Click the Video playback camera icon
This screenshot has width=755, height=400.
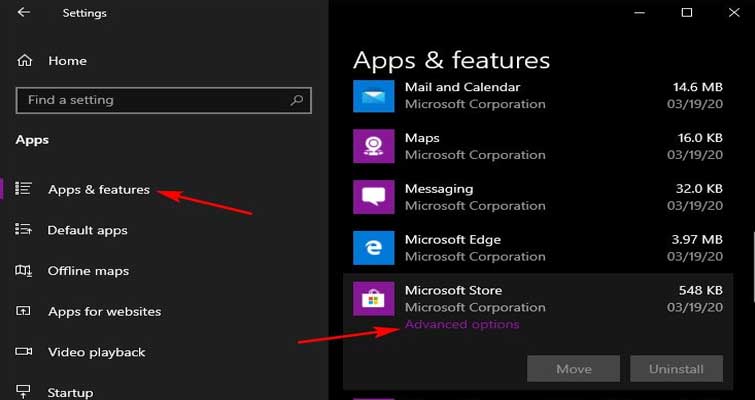[23, 351]
